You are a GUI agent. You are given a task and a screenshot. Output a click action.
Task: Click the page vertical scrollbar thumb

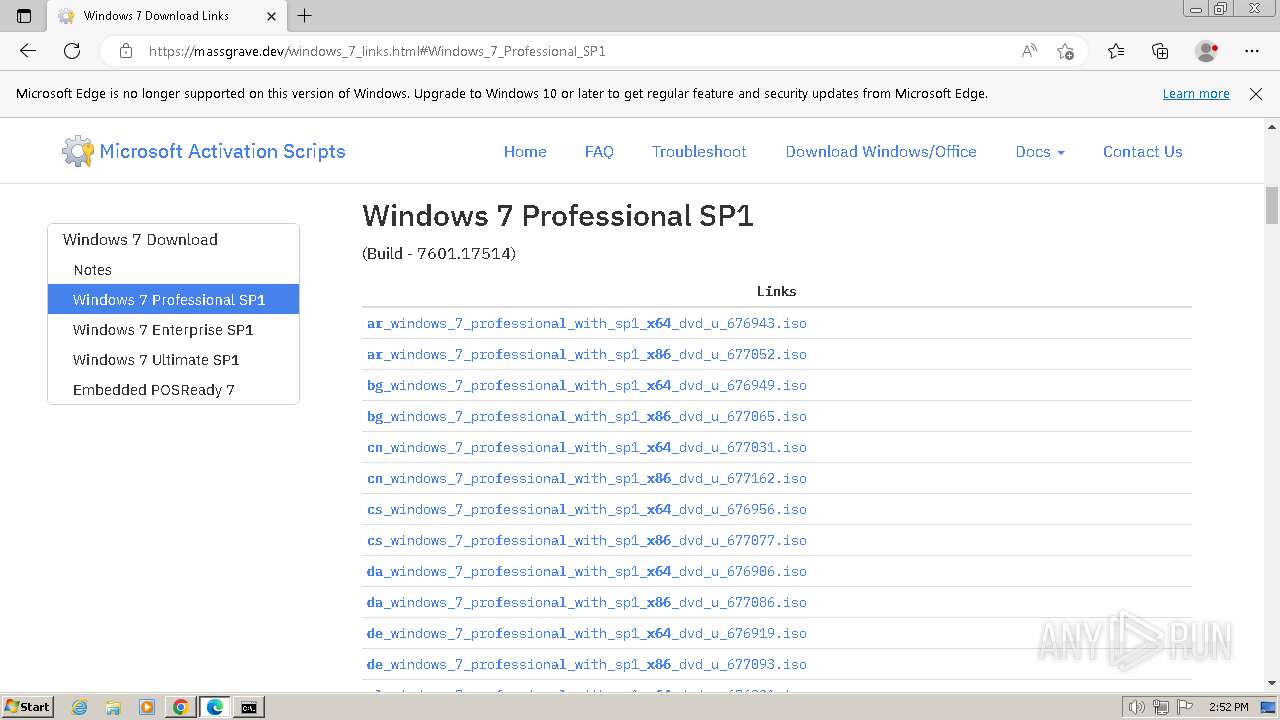1272,205
